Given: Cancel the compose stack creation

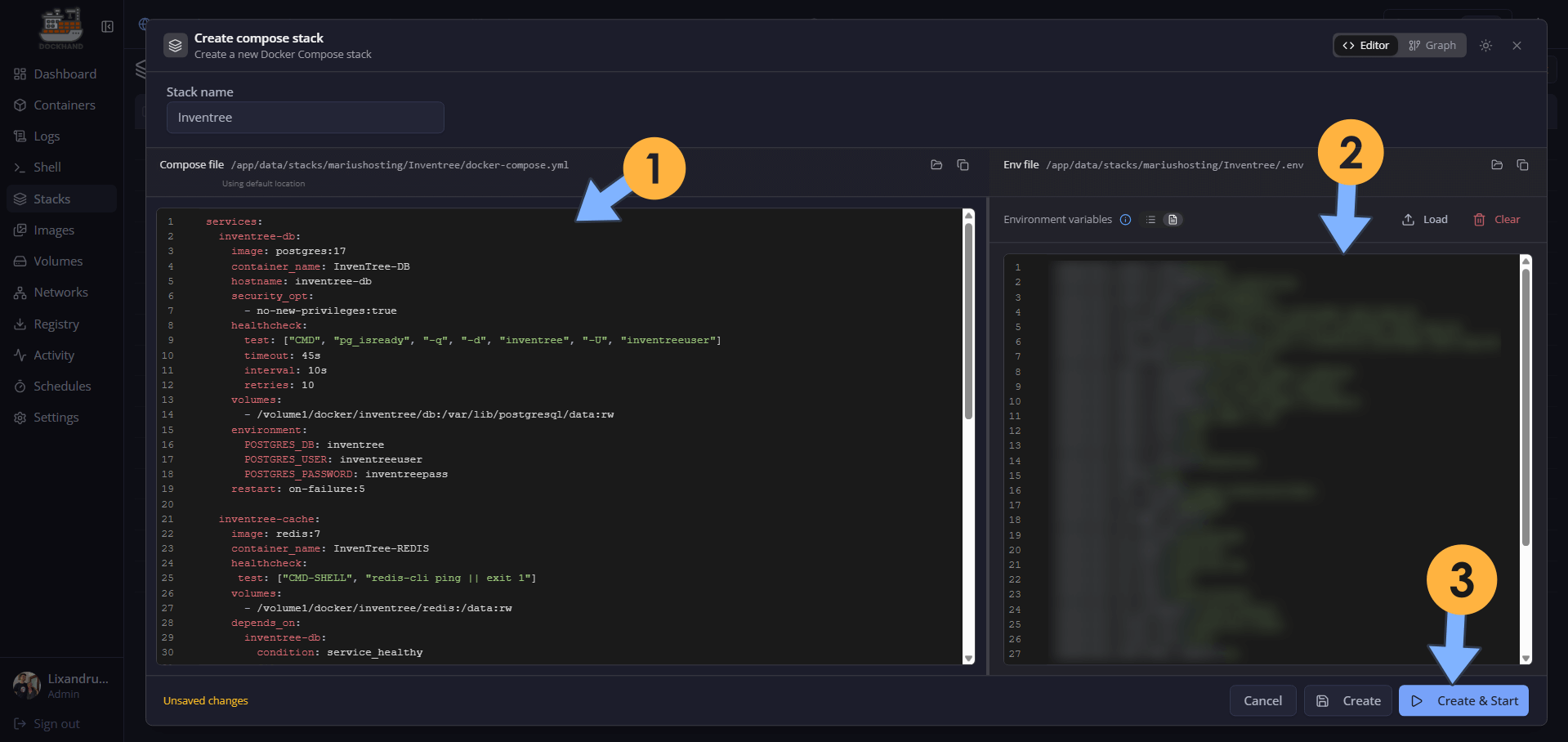Looking at the screenshot, I should coord(1262,701).
